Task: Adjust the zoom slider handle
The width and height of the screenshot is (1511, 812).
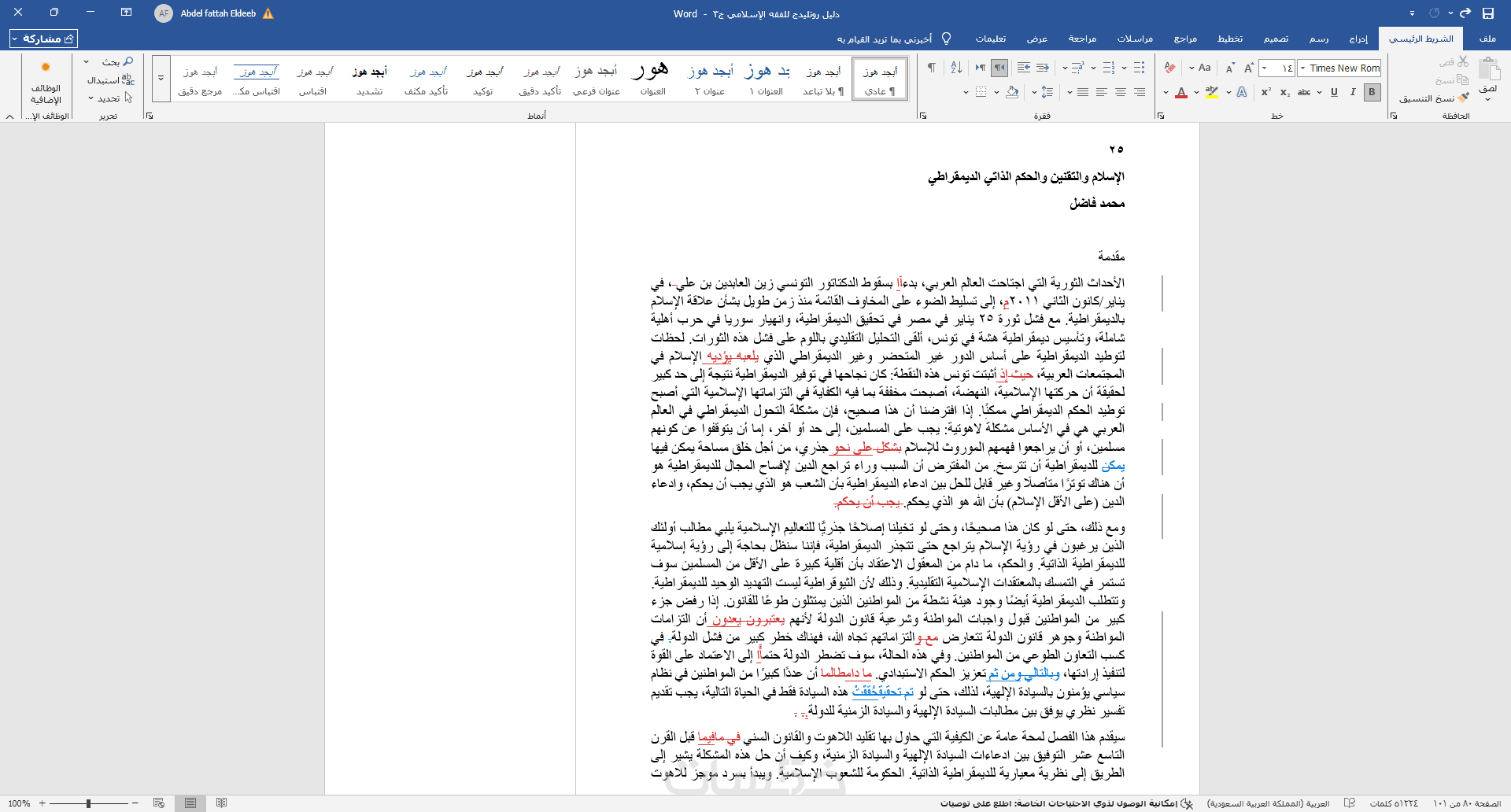Action: coord(88,803)
